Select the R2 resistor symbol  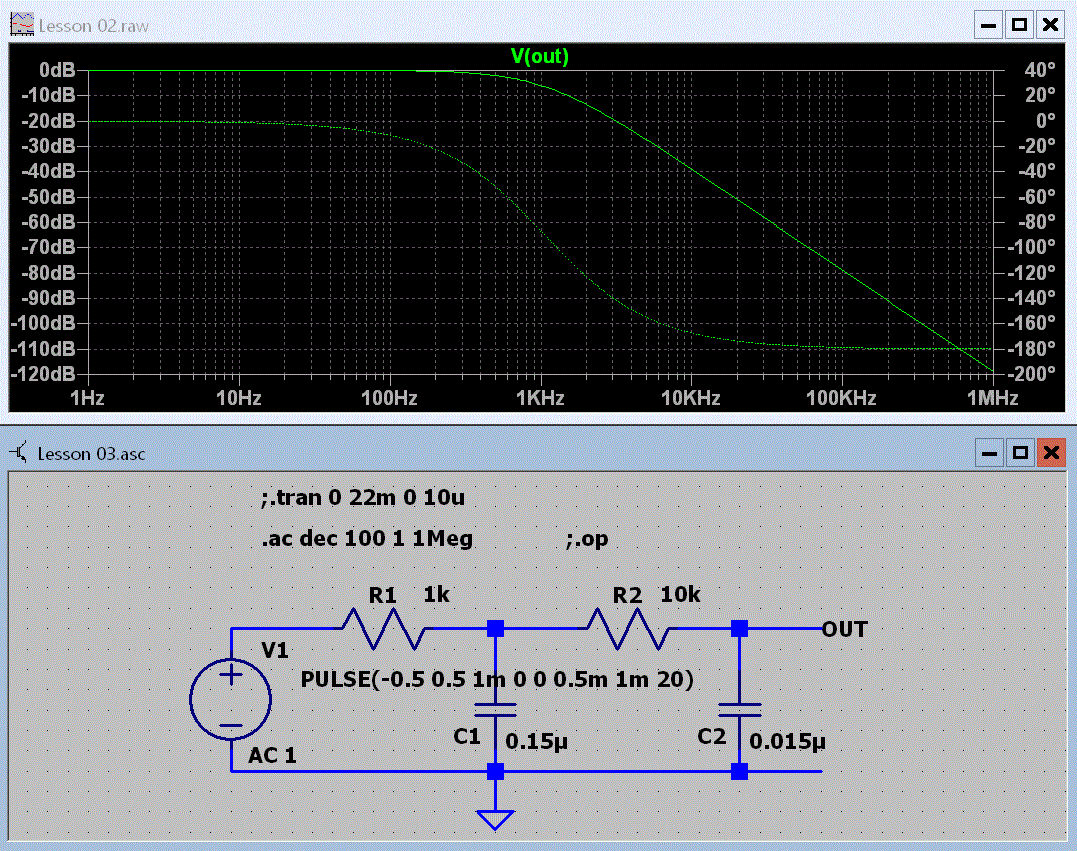(x=628, y=628)
